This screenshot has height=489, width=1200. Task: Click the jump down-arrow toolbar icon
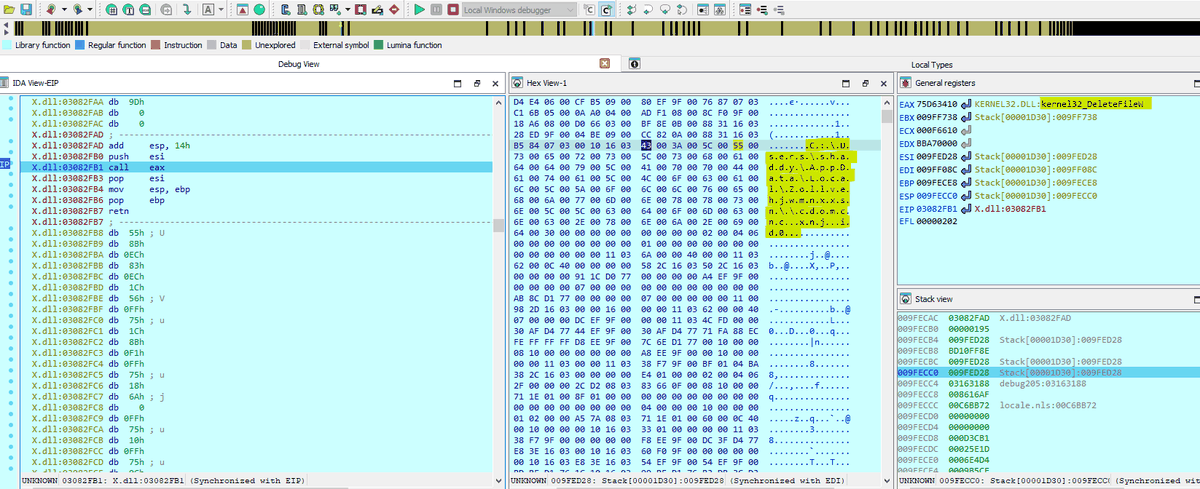pos(187,9)
